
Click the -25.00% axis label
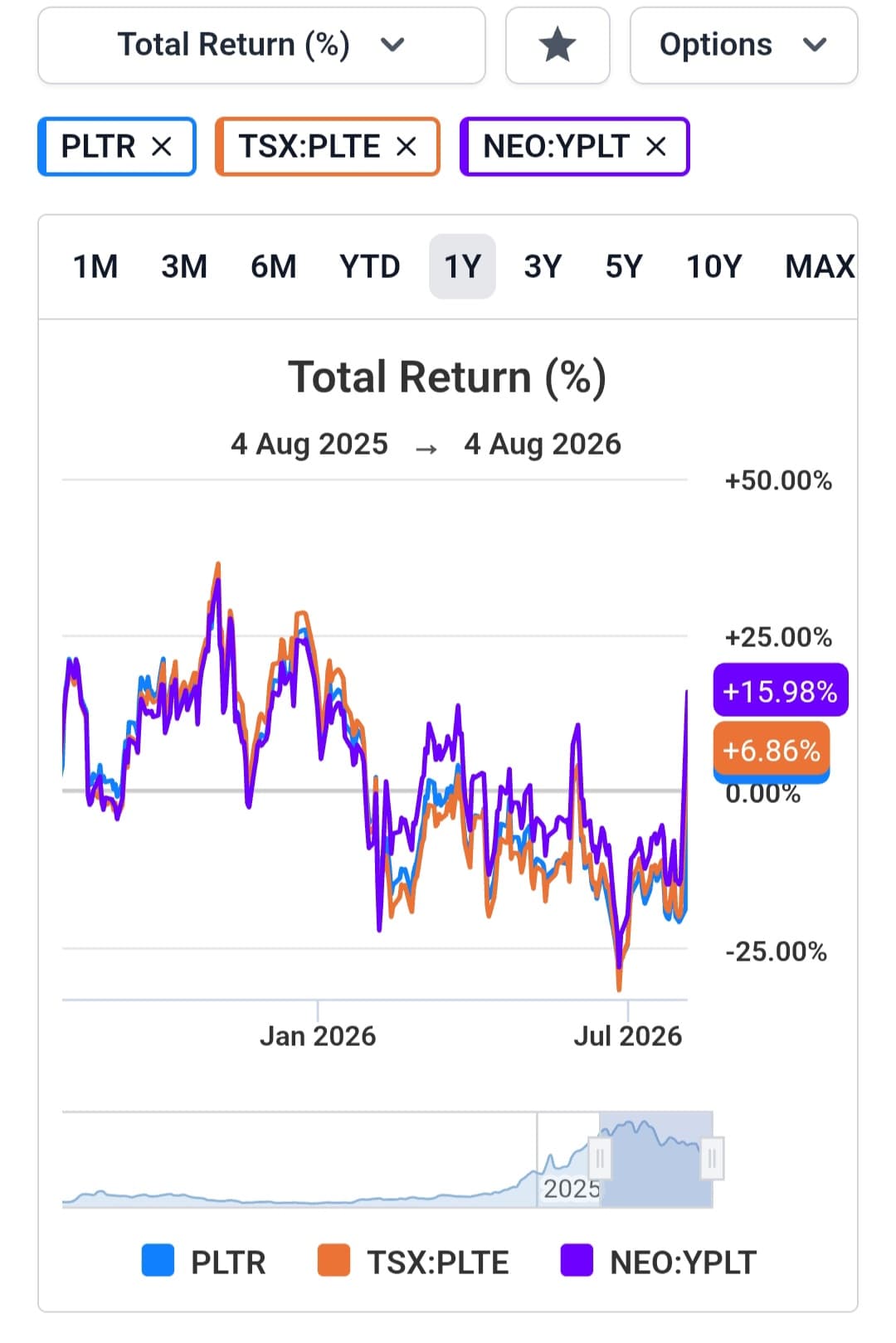click(776, 951)
